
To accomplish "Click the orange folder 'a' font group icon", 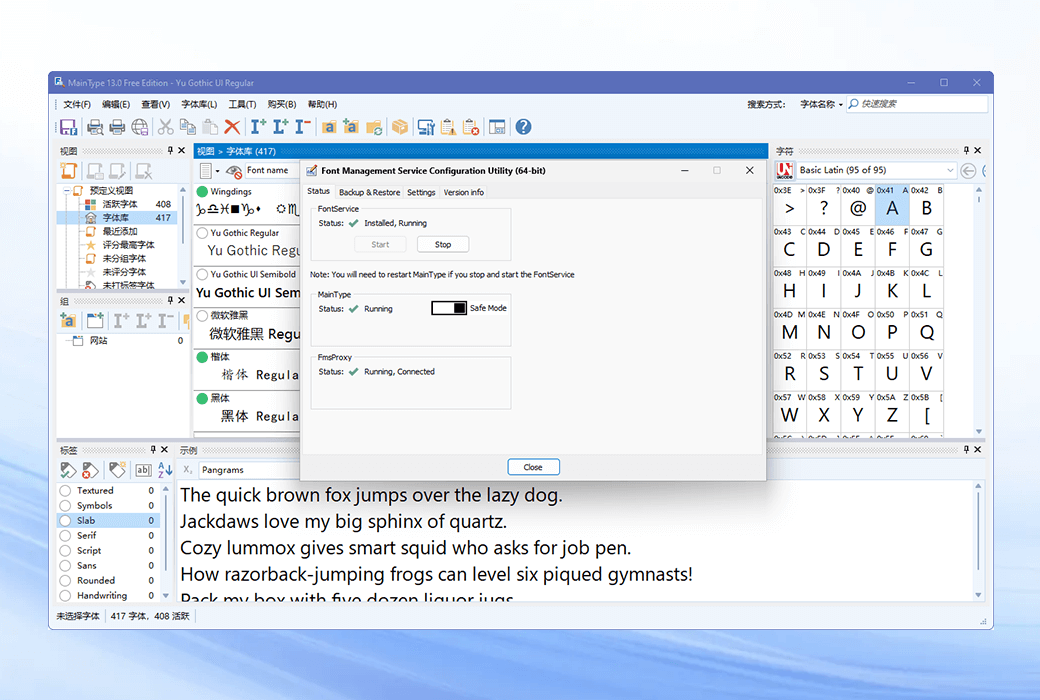I will [329, 127].
